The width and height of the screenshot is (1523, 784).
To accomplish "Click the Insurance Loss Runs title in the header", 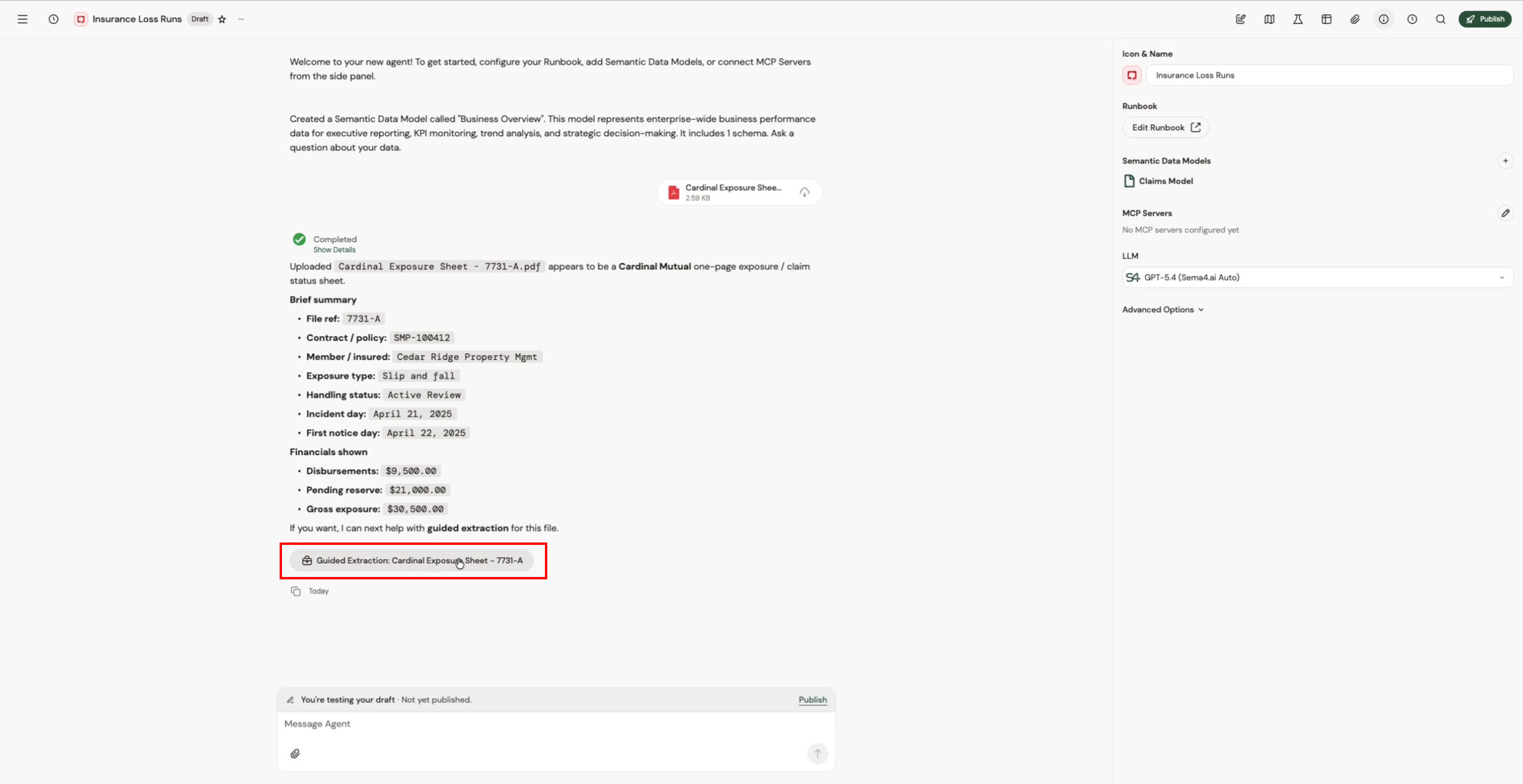I will tap(137, 19).
